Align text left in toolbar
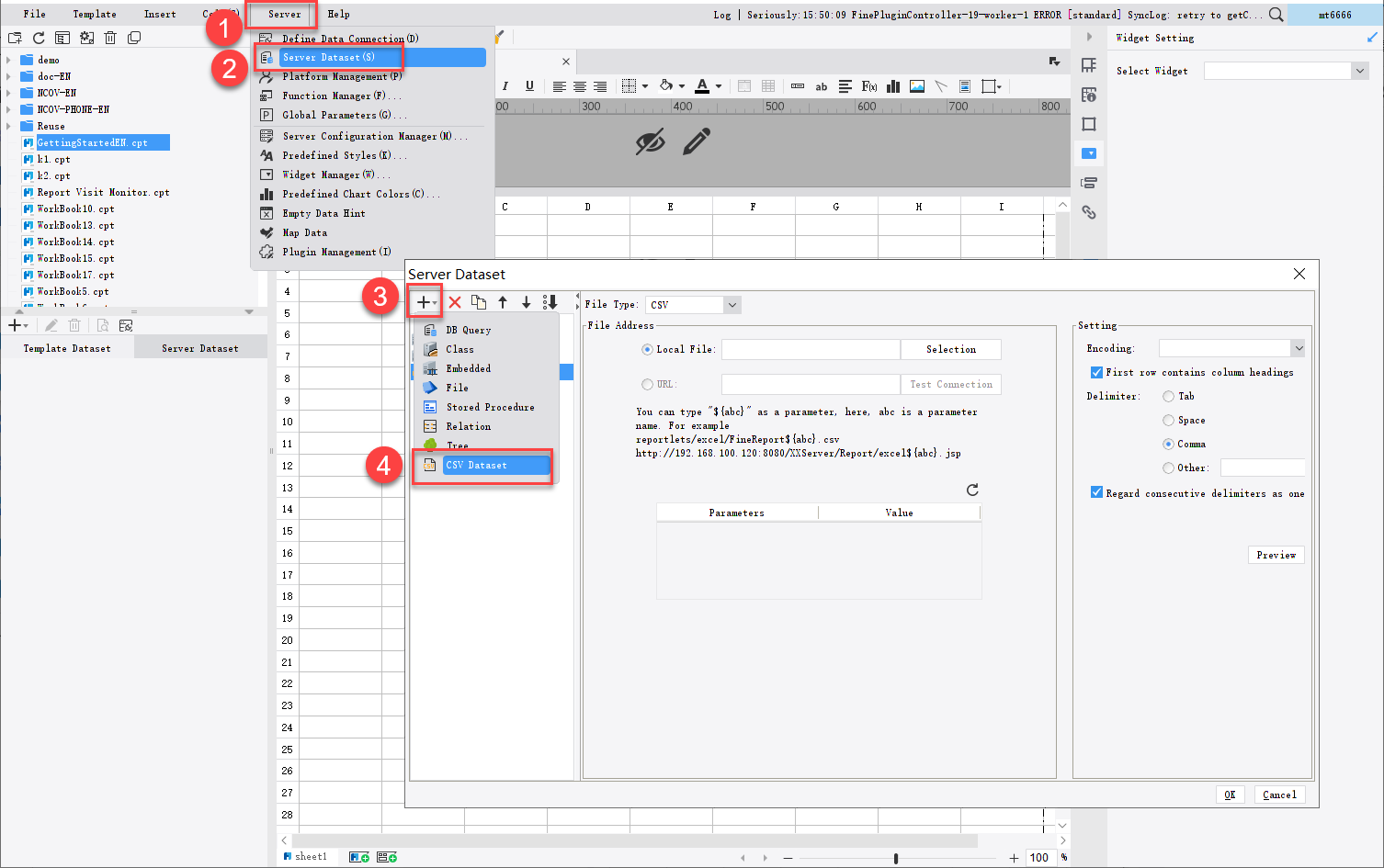1384x868 pixels. click(559, 86)
